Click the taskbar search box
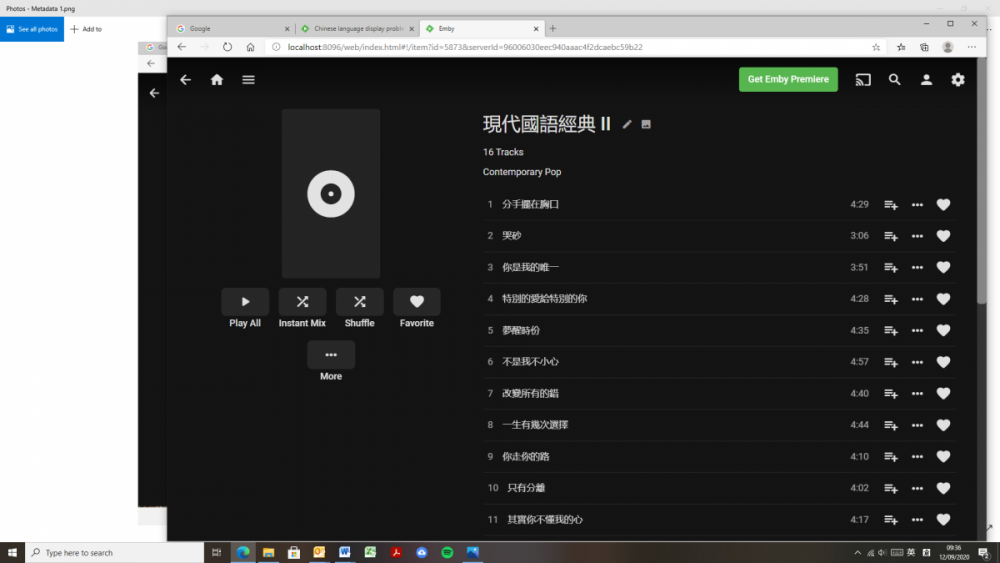The width and height of the screenshot is (1000, 563). (115, 553)
